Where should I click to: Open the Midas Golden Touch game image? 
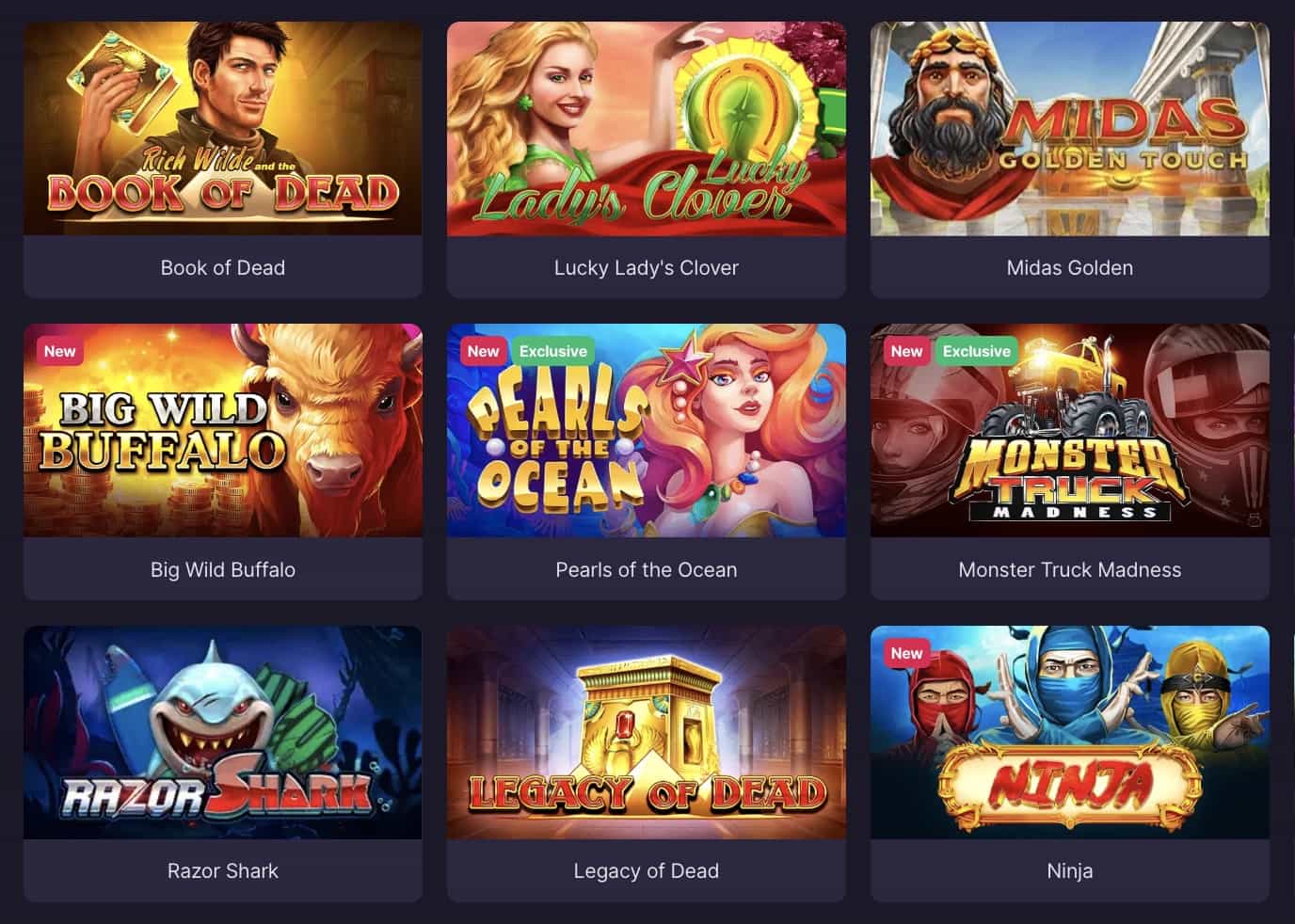1070,128
